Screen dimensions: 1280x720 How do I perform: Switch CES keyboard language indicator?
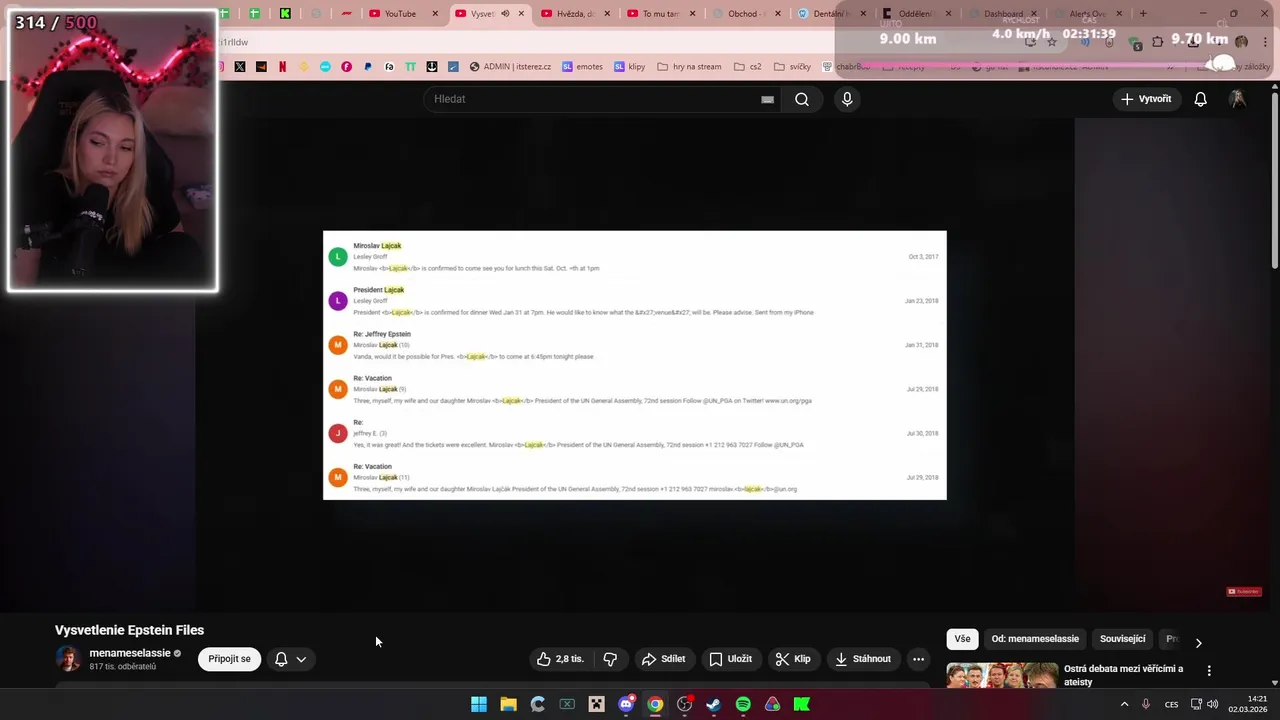[x=1171, y=704]
